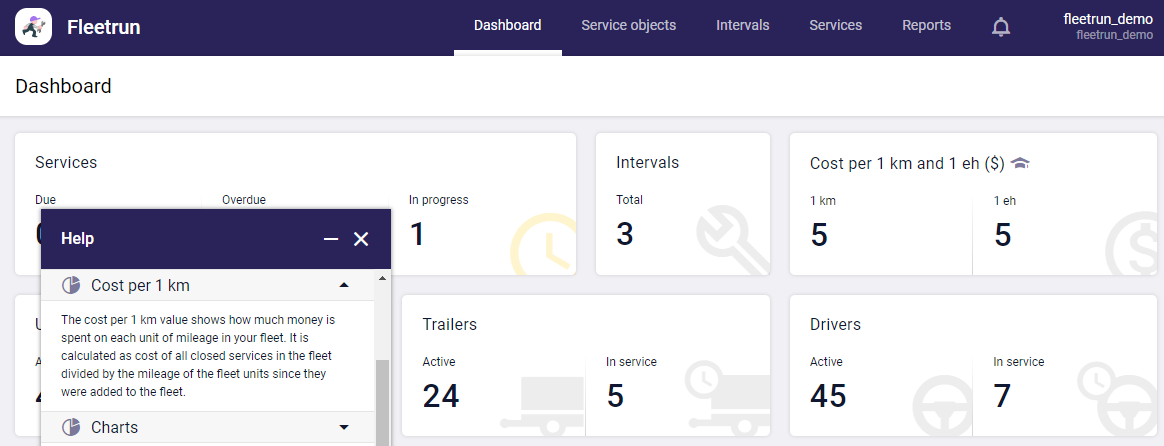Click the dollar icon in Cost card
This screenshot has height=446, width=1164.
pos(1135,245)
